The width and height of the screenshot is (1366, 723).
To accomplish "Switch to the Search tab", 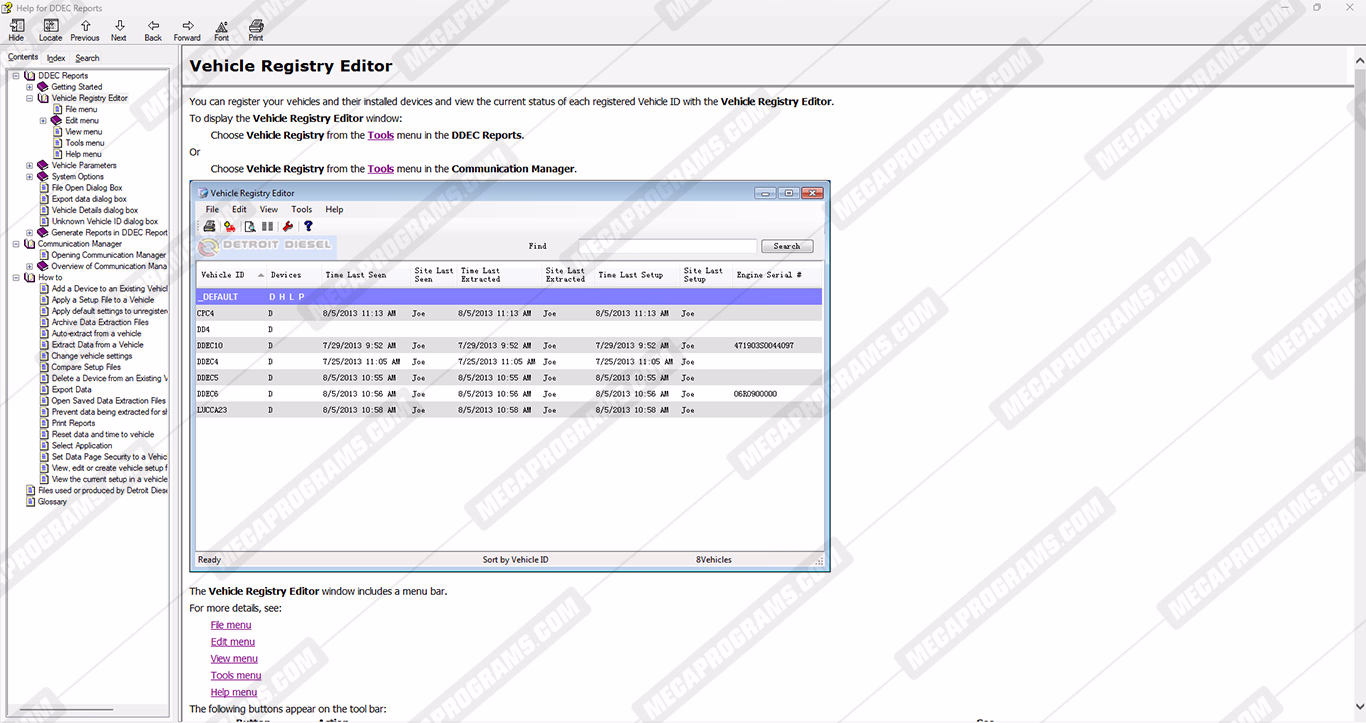I will (87, 58).
